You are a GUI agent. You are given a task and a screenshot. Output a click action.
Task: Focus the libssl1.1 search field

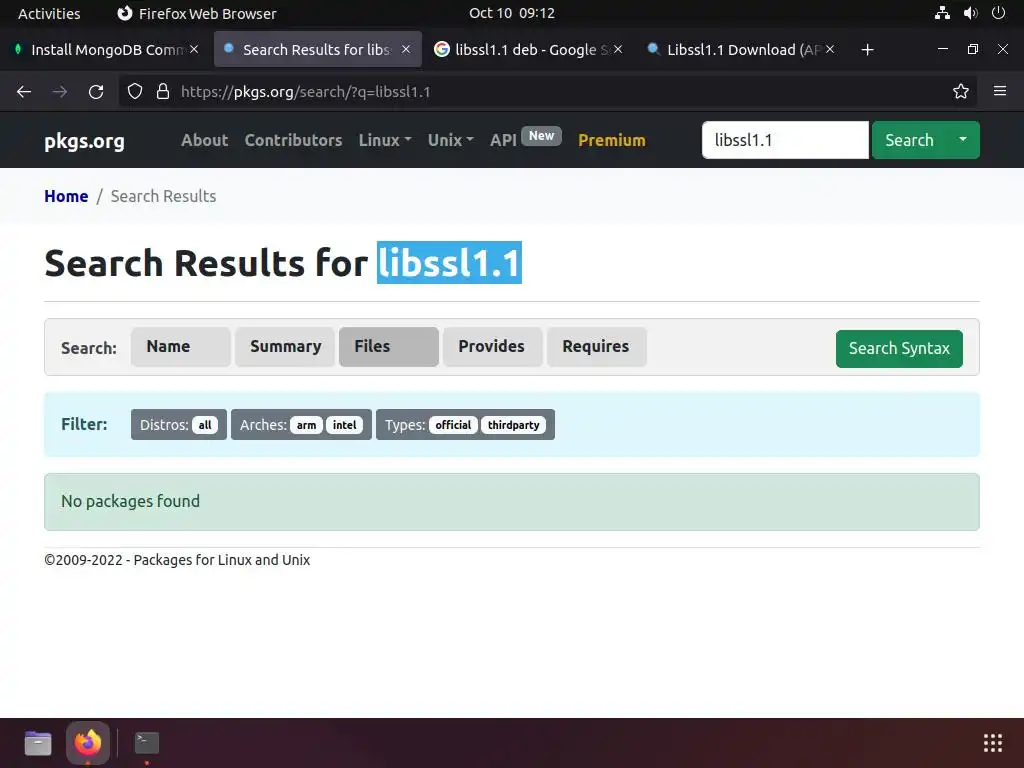pyautogui.click(x=785, y=140)
